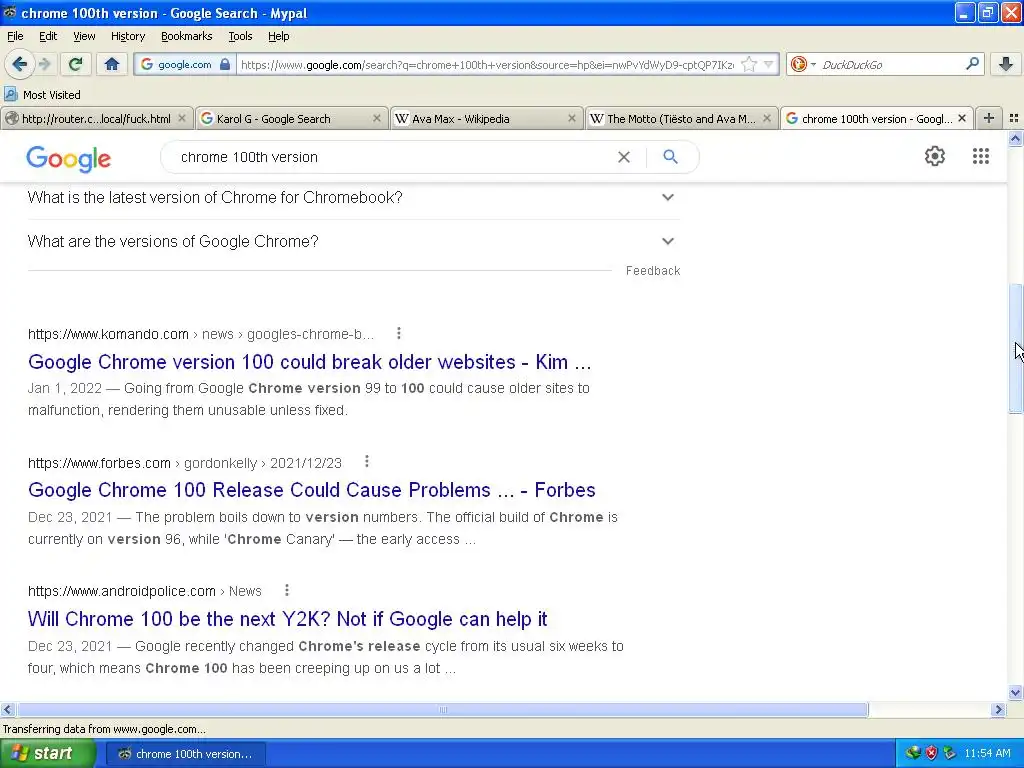Open 'Google Chrome 100 Release Could Cause Problems' Forbes link
The width and height of the screenshot is (1024, 768).
pos(312,490)
